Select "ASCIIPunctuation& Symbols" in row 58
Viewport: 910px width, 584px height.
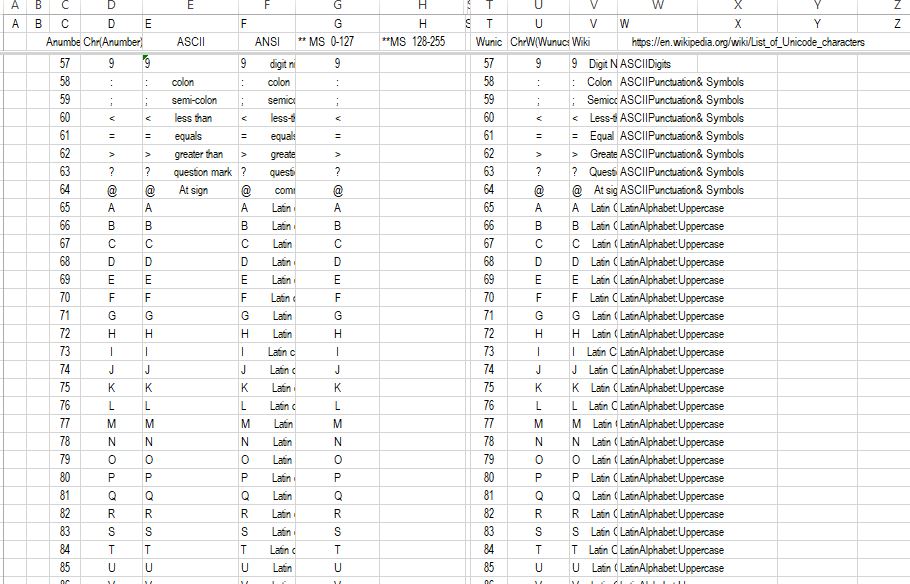click(x=681, y=82)
